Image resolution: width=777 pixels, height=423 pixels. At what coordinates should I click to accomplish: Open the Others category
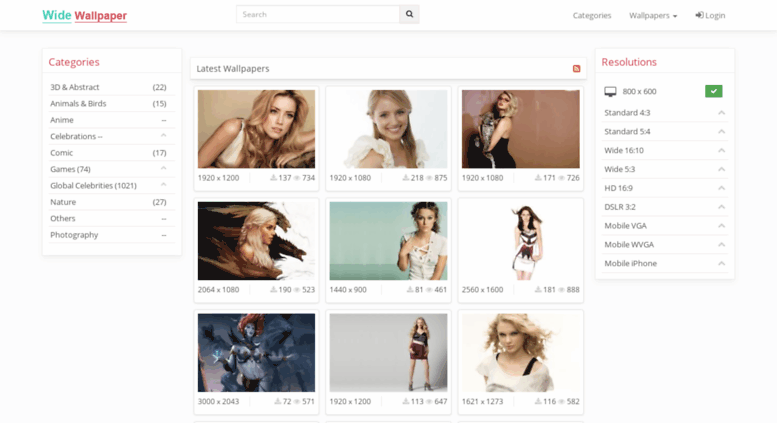62,218
